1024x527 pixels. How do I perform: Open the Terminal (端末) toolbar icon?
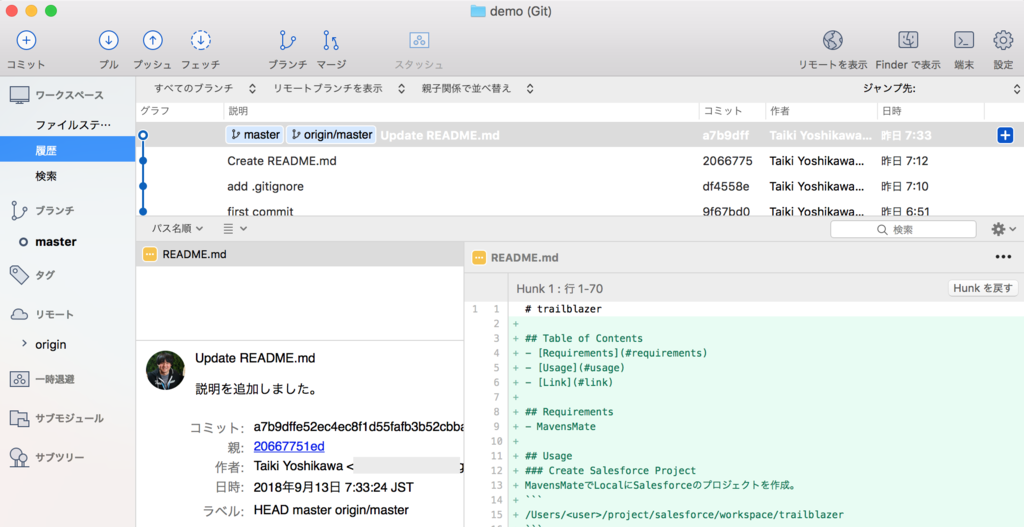964,40
